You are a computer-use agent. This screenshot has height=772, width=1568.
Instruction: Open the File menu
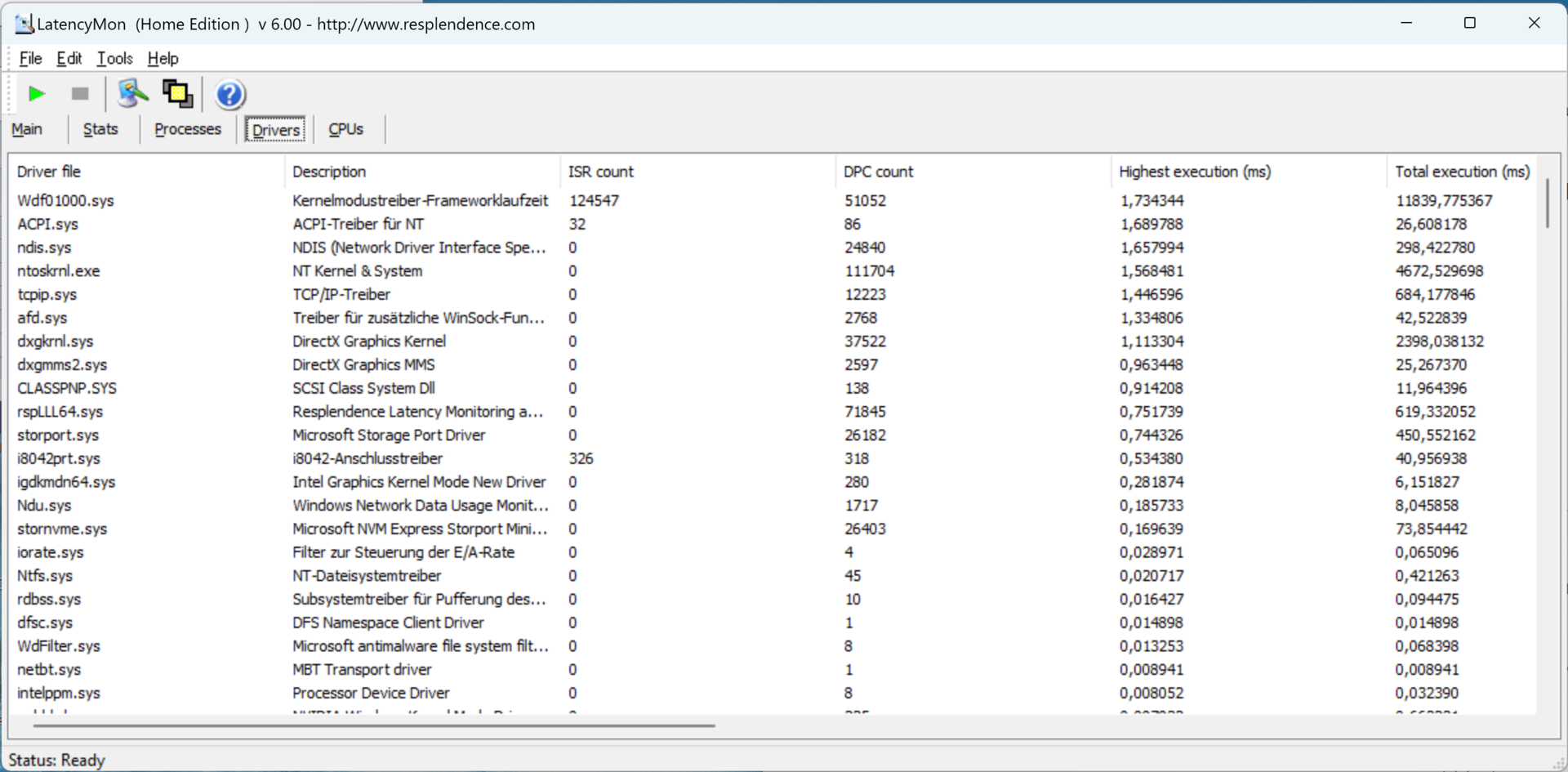click(30, 58)
